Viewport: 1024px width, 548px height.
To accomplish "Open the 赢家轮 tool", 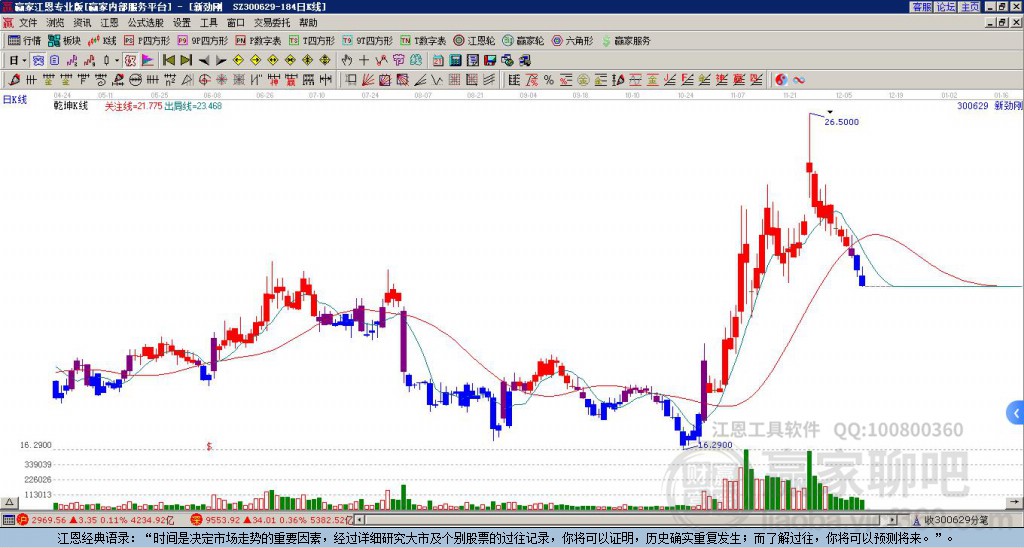I will (523, 40).
